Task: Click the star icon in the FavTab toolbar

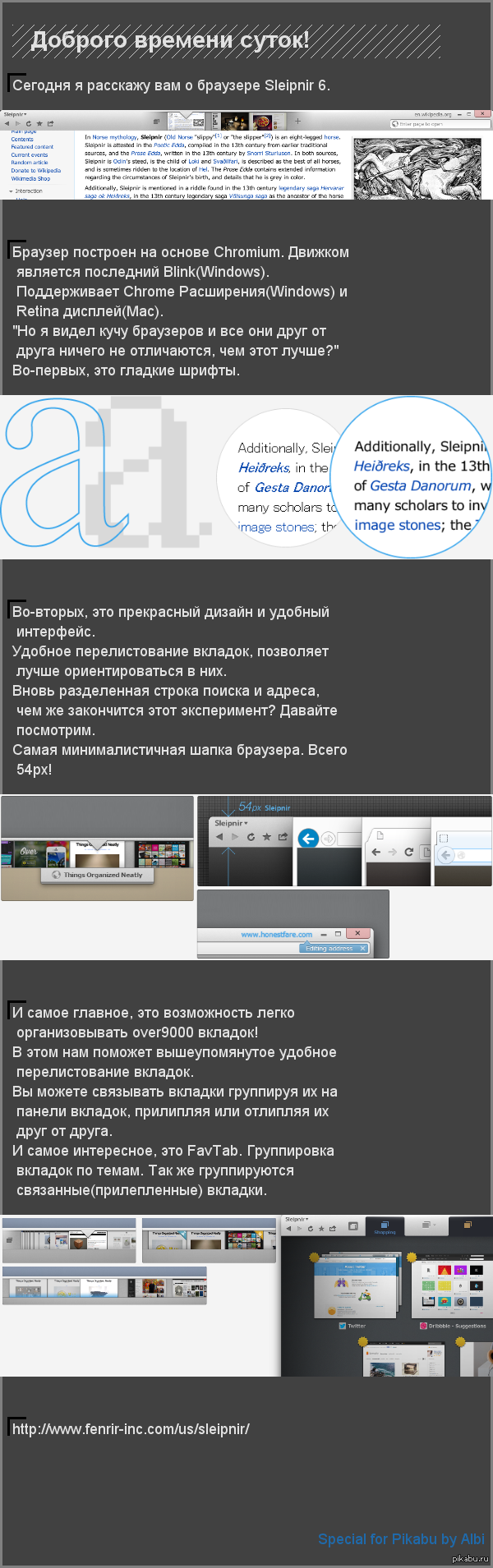Action: click(321, 1229)
